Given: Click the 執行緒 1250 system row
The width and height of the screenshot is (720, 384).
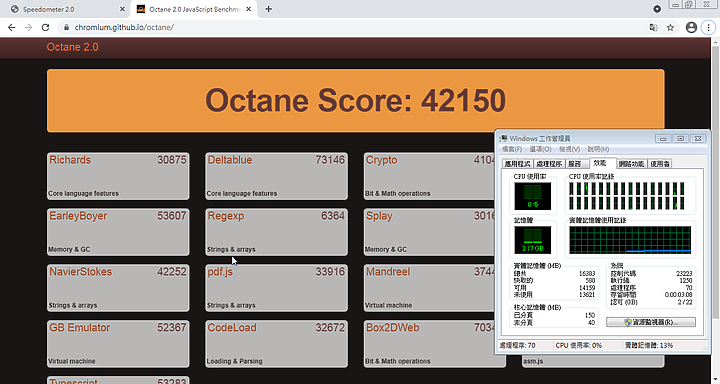Looking at the screenshot, I should (651, 280).
